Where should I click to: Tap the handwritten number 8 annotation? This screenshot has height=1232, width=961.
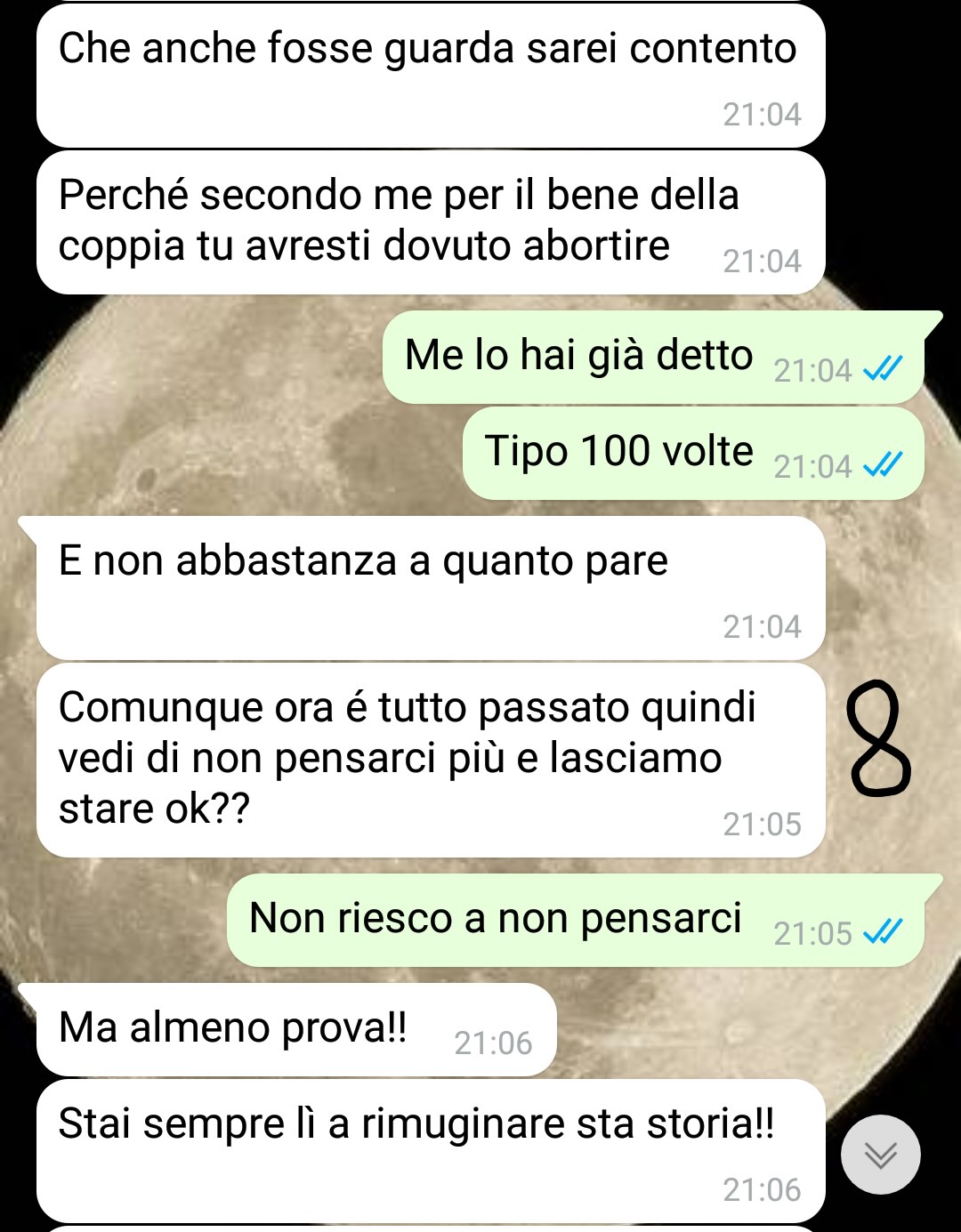[x=879, y=738]
